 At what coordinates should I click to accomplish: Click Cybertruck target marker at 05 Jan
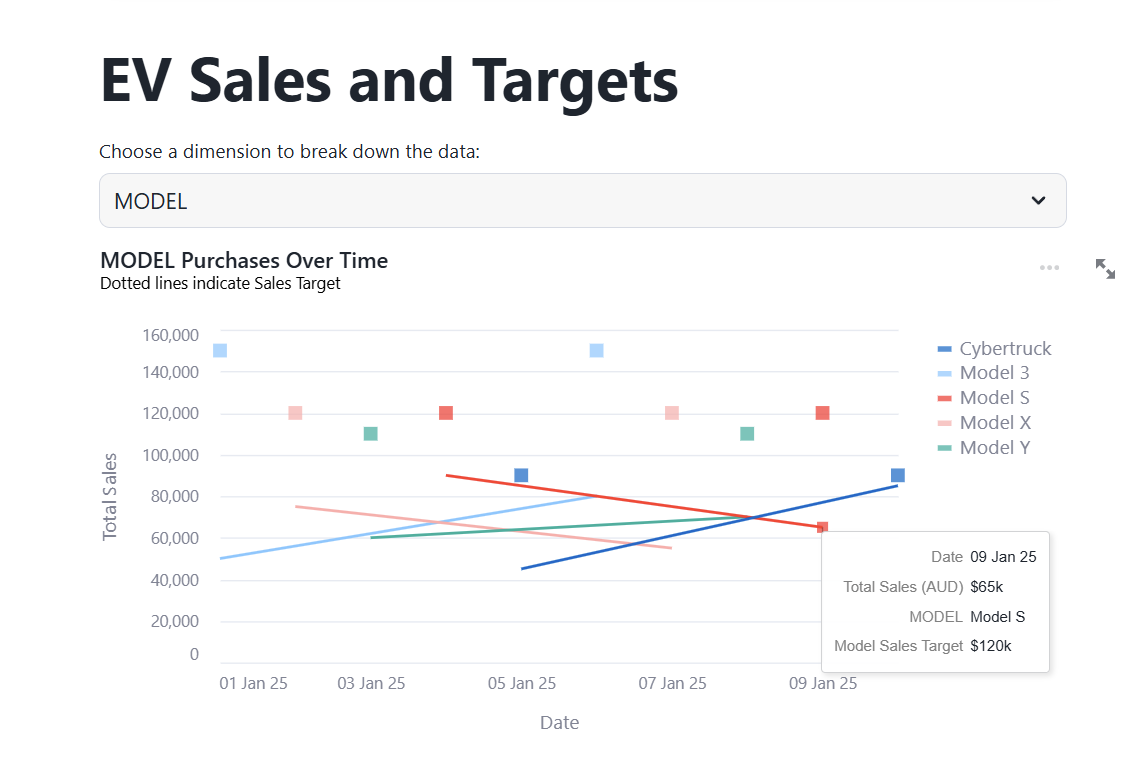521,476
